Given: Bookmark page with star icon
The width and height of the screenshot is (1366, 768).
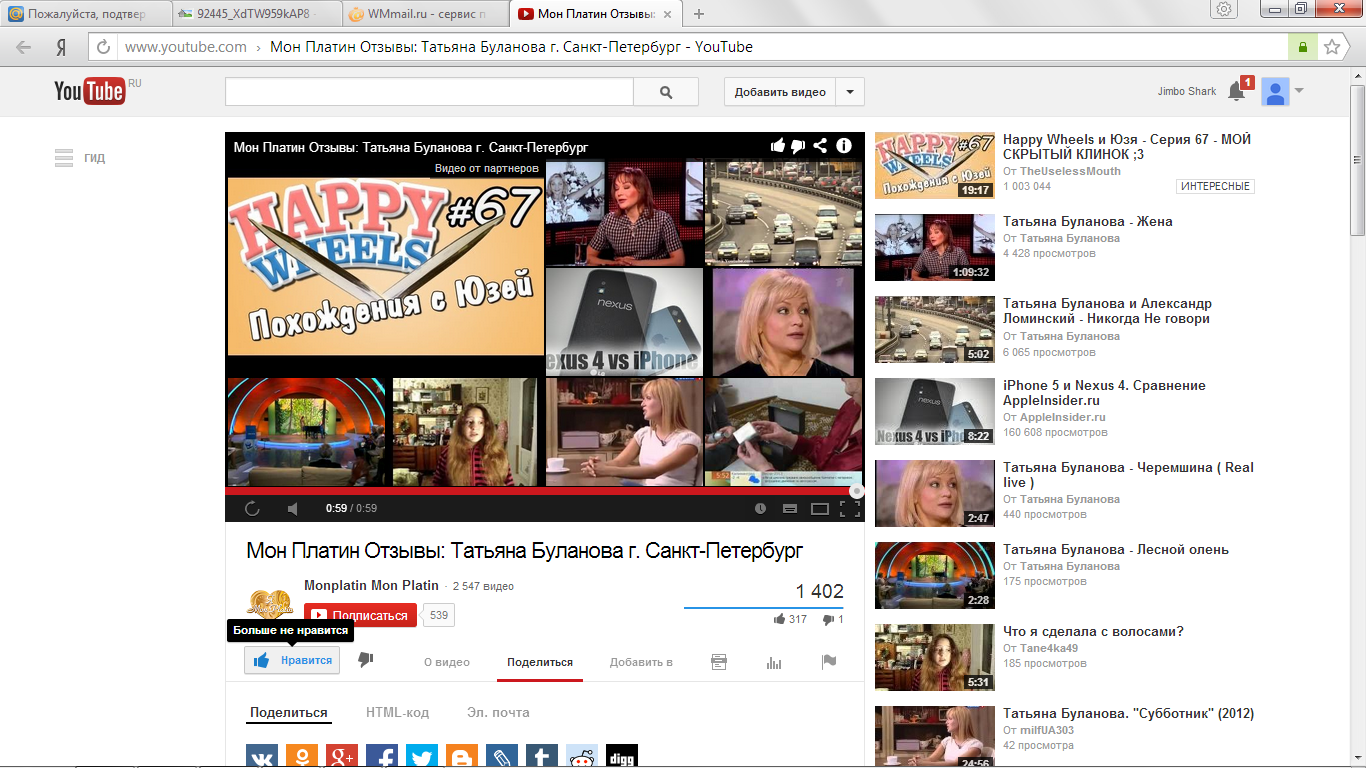Looking at the screenshot, I should 1332,47.
